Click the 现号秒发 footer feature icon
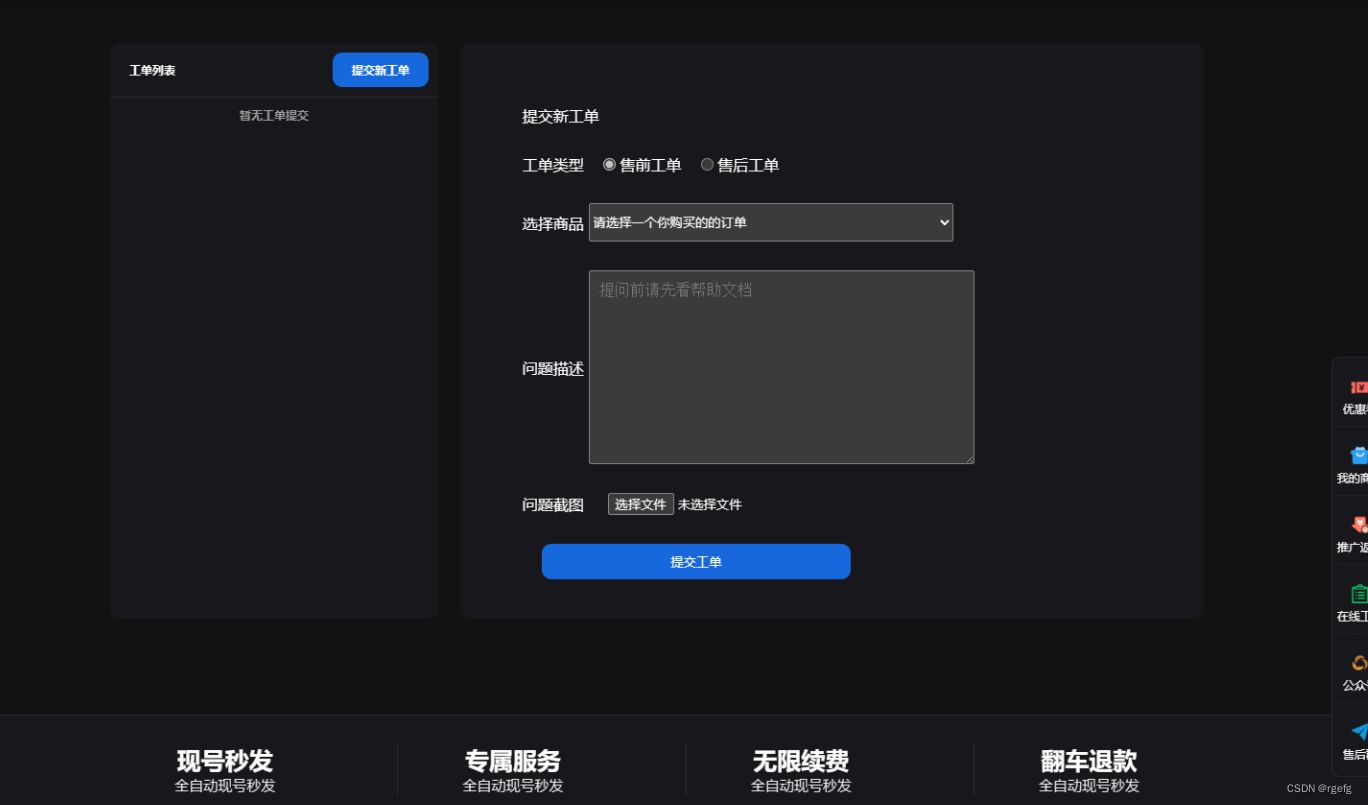 pos(222,769)
